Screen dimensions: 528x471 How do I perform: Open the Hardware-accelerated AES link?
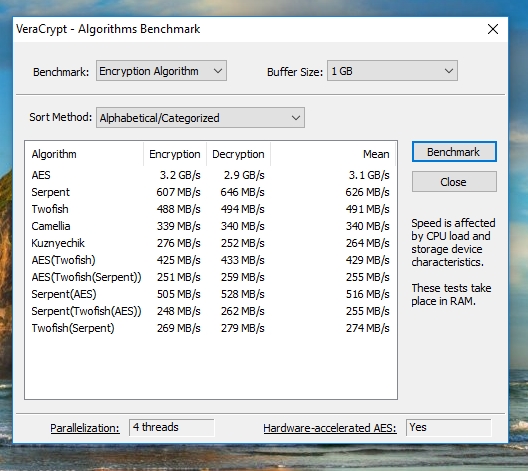click(x=330, y=428)
